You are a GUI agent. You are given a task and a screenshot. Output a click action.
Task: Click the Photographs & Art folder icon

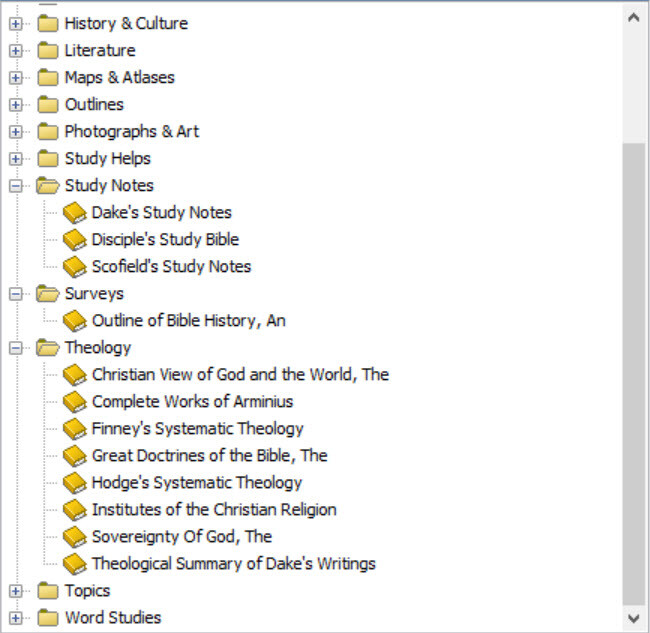(x=48, y=131)
